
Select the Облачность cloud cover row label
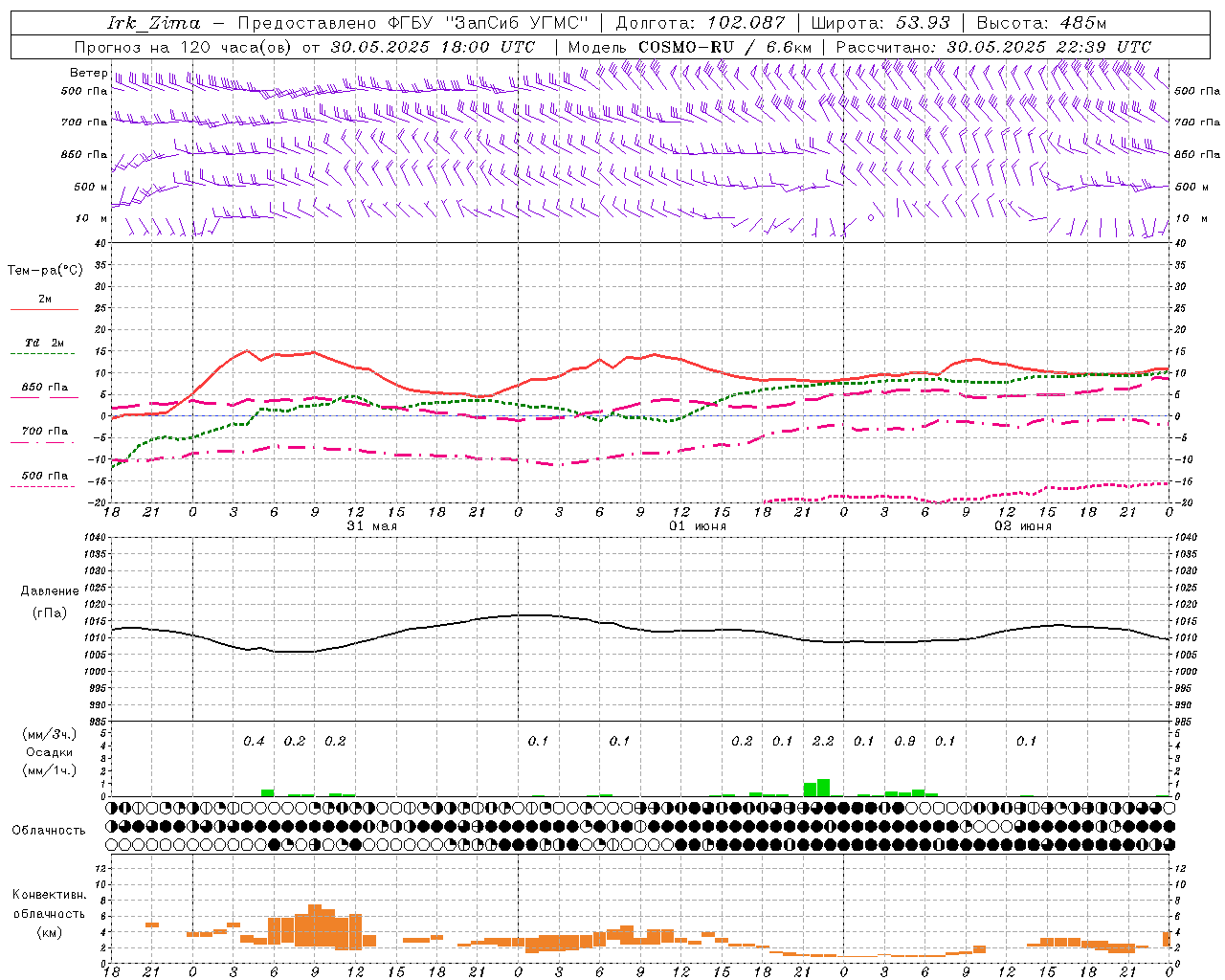tap(49, 831)
